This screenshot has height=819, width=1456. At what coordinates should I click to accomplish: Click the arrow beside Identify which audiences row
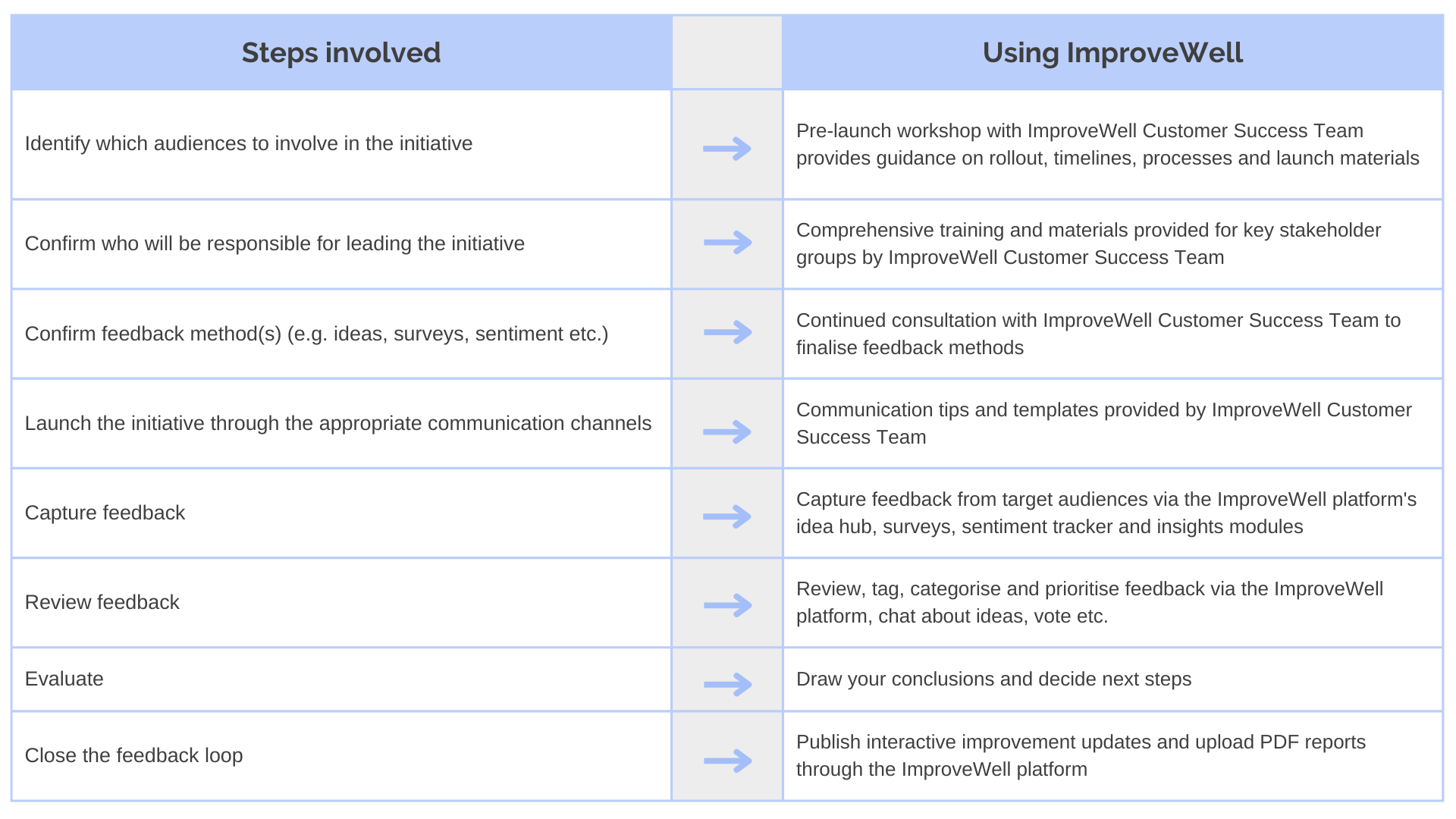point(727,149)
